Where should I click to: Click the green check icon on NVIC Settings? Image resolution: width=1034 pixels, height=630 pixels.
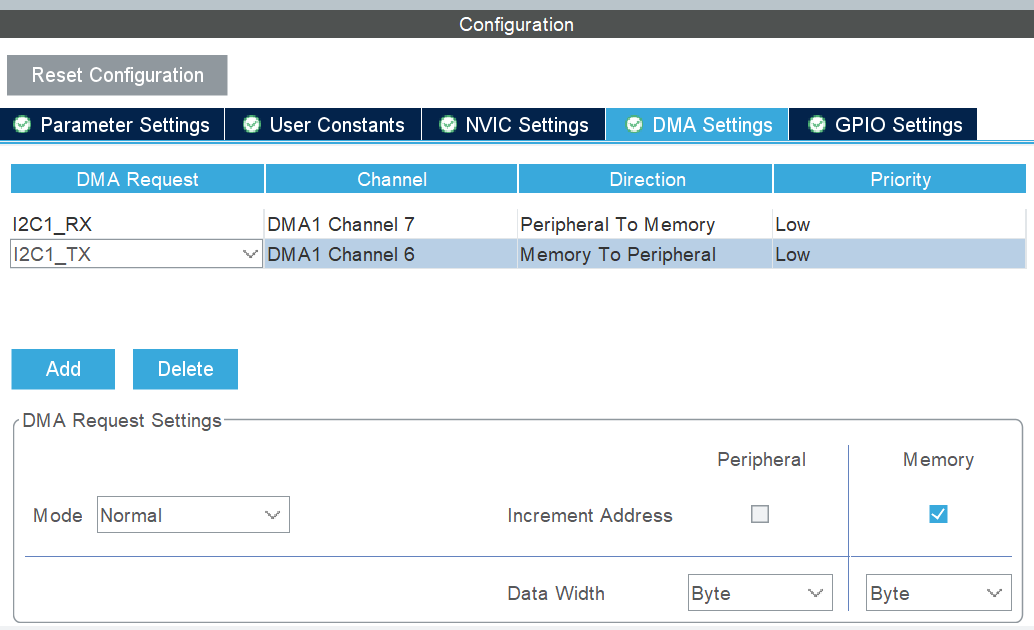click(448, 125)
